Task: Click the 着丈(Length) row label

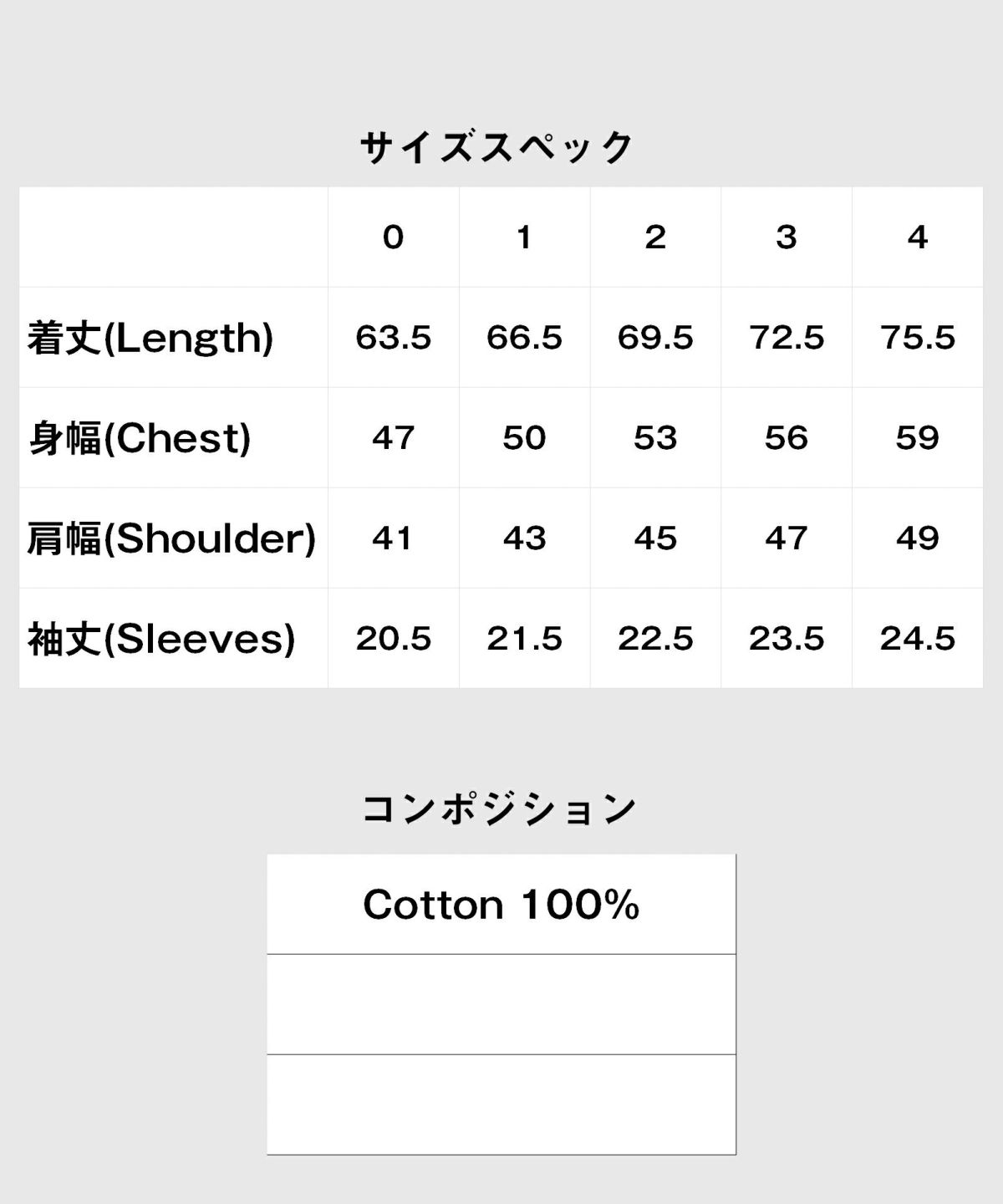Action: tap(150, 338)
